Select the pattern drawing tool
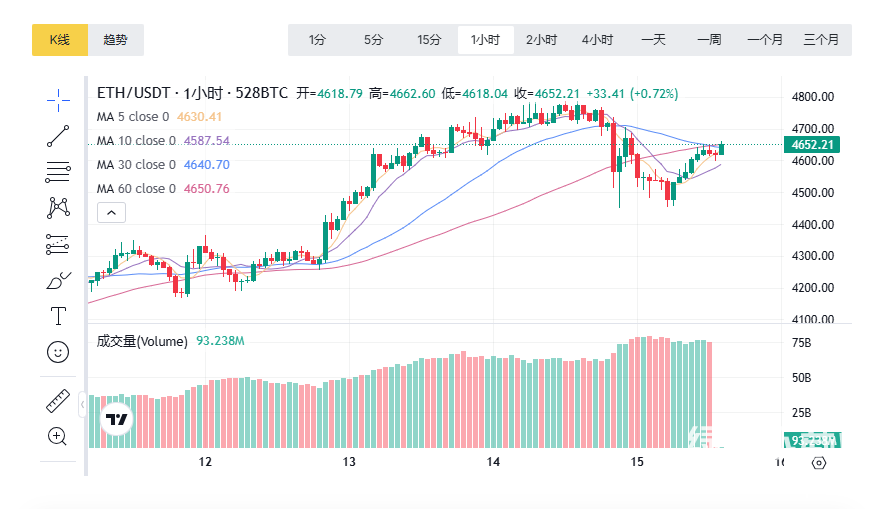 pos(58,208)
